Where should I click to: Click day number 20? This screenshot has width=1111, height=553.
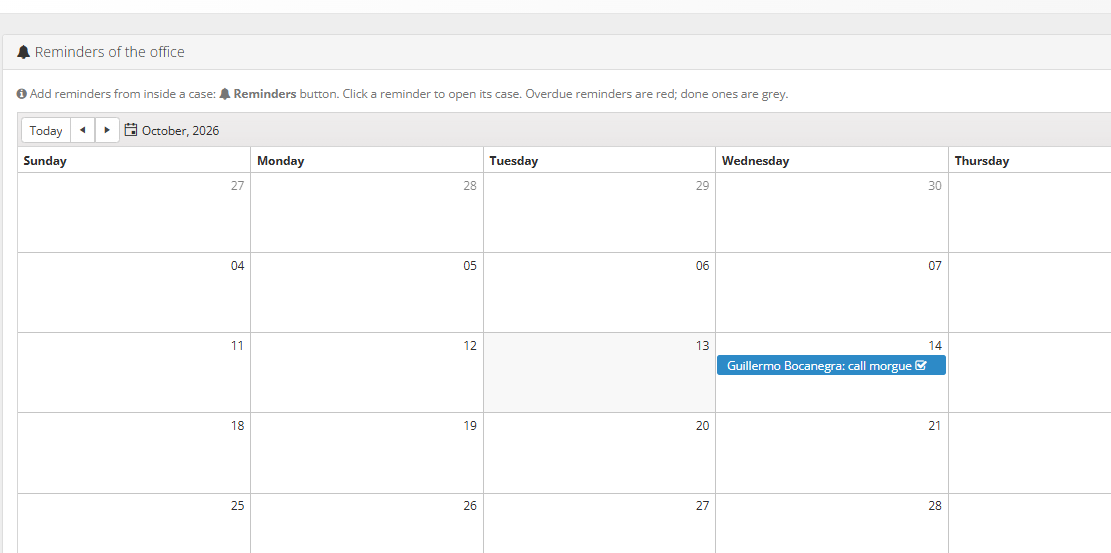702,425
